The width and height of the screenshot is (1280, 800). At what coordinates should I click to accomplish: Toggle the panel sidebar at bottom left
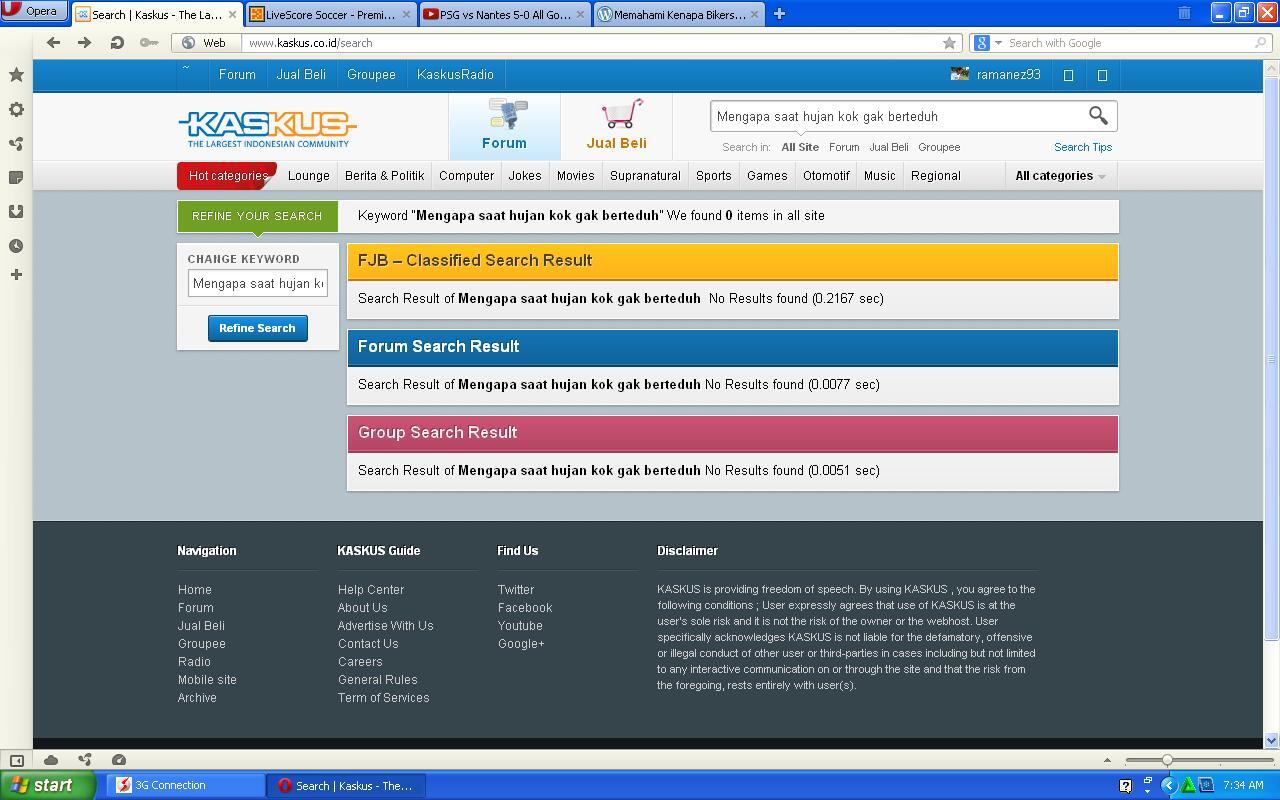pos(16,760)
